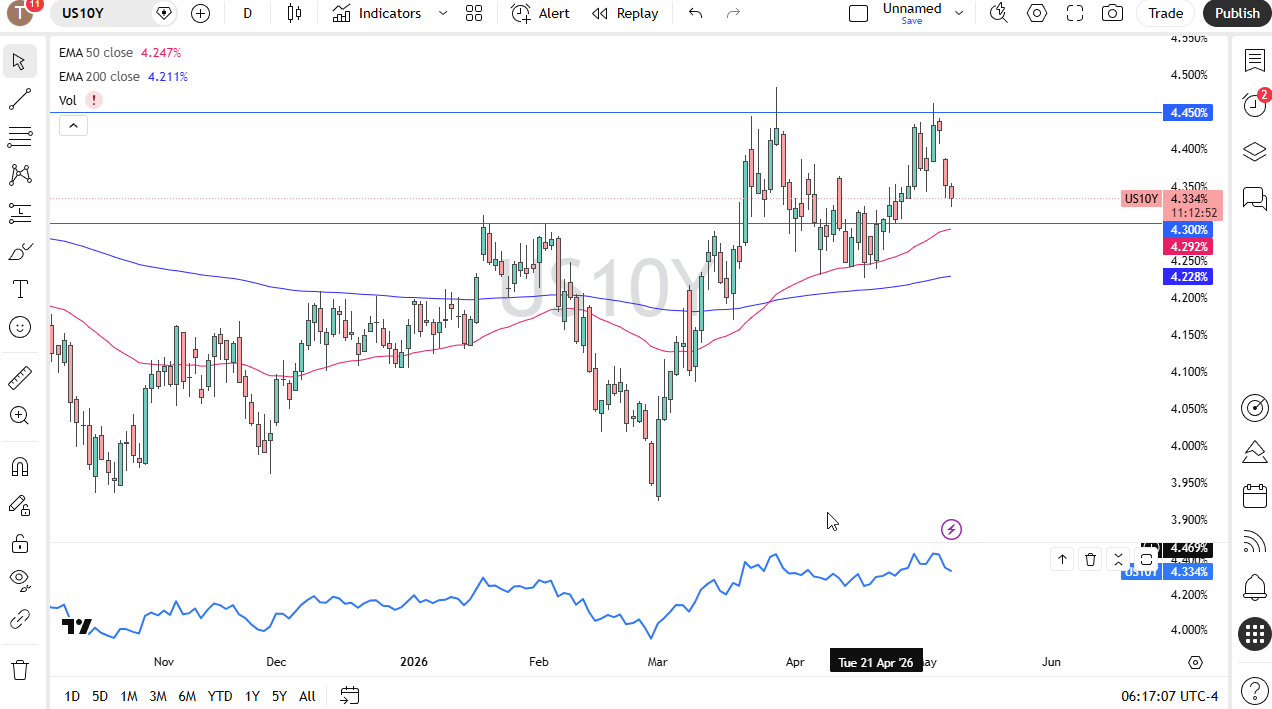Click the redo arrow

point(733,13)
